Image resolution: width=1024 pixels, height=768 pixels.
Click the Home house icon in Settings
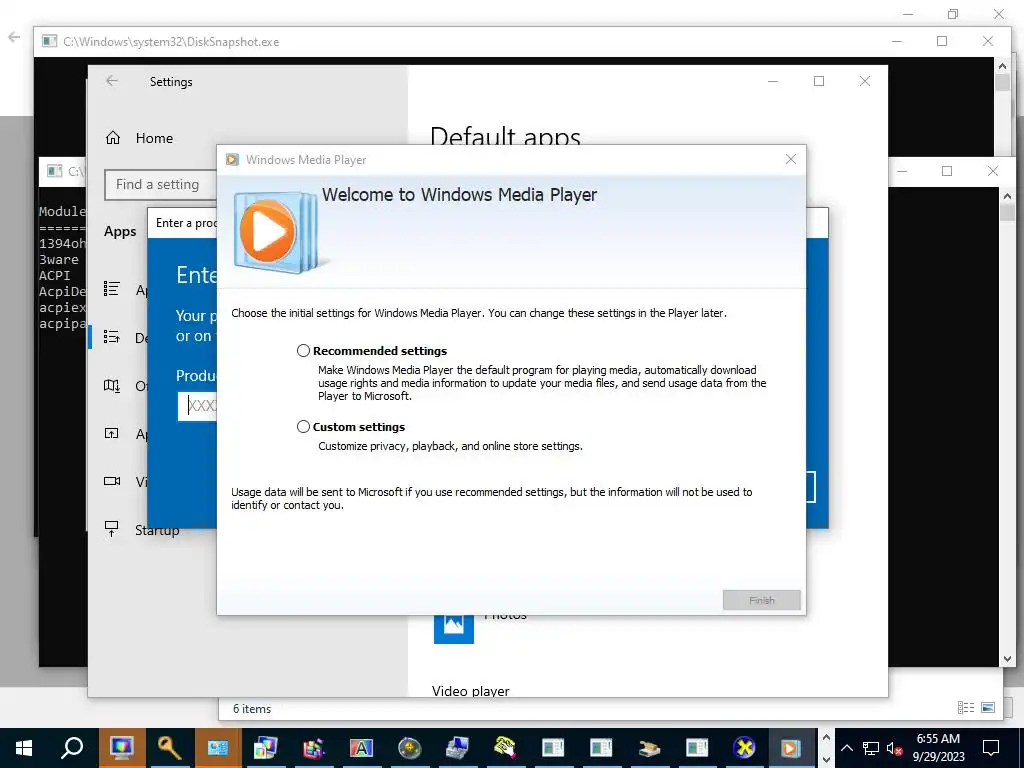tap(113, 138)
